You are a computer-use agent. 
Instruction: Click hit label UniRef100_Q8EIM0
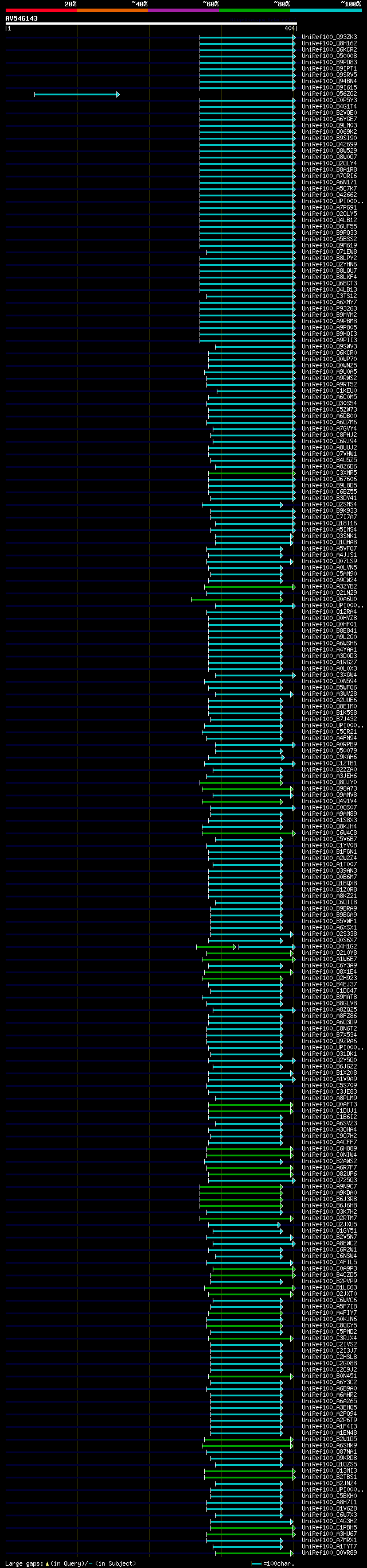pos(329,707)
